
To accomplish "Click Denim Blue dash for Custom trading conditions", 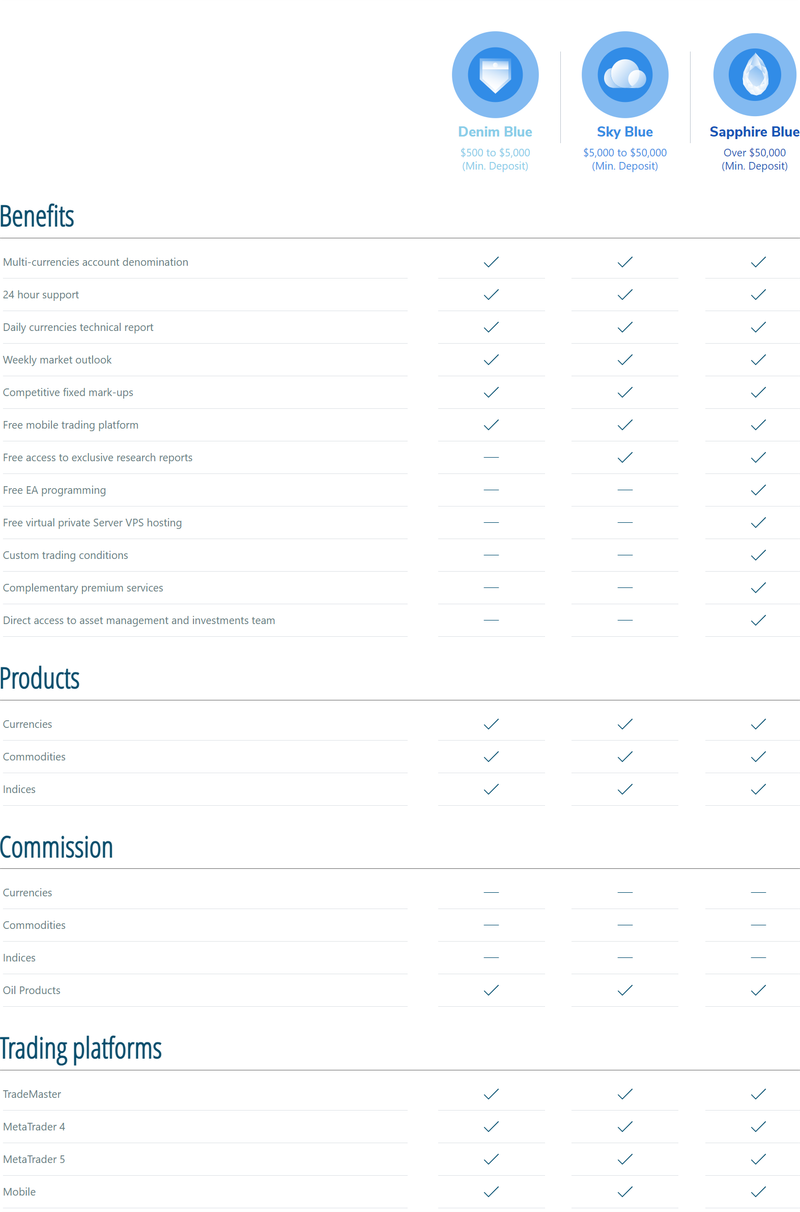I will point(491,555).
